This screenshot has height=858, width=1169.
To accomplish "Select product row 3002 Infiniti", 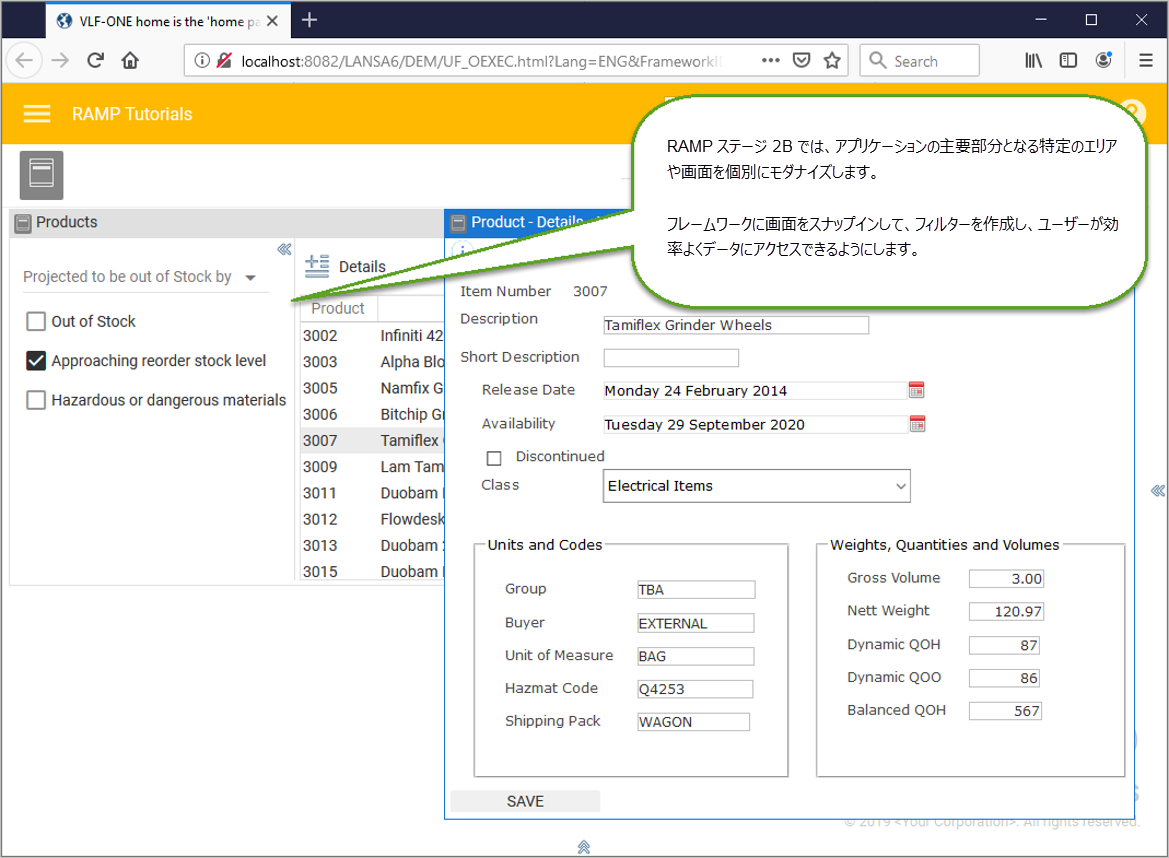I will coord(373,335).
